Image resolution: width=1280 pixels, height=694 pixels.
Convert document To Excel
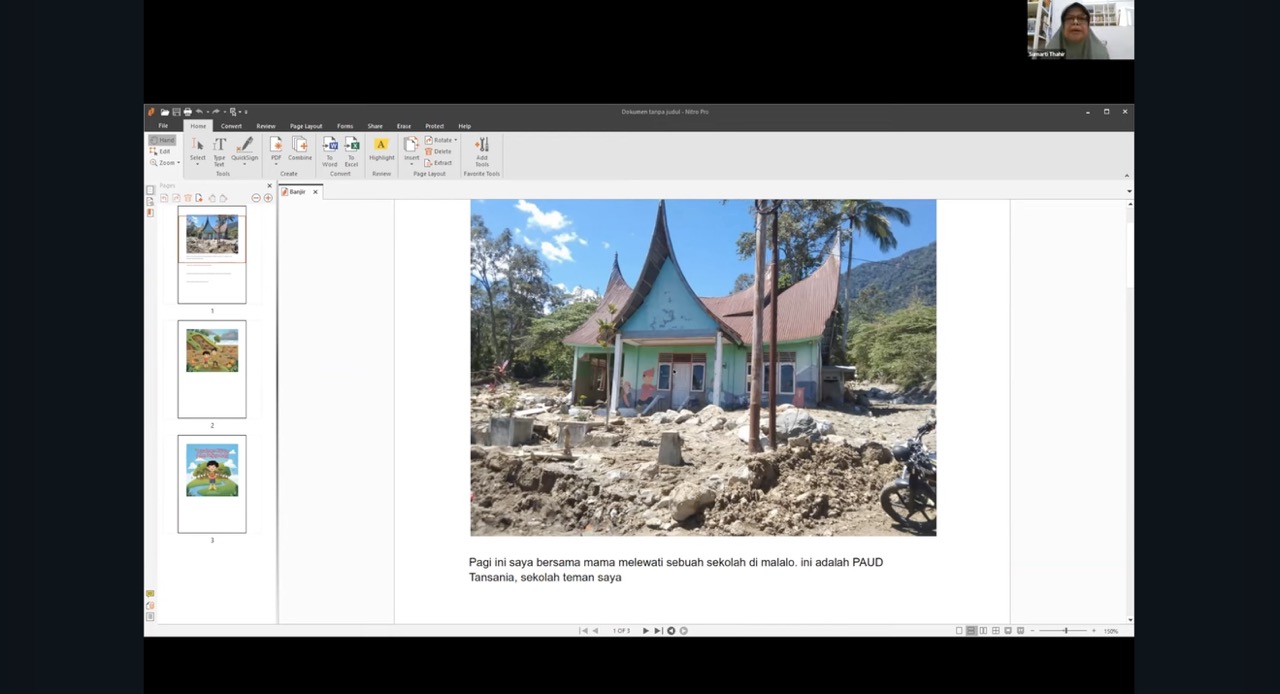pyautogui.click(x=352, y=146)
